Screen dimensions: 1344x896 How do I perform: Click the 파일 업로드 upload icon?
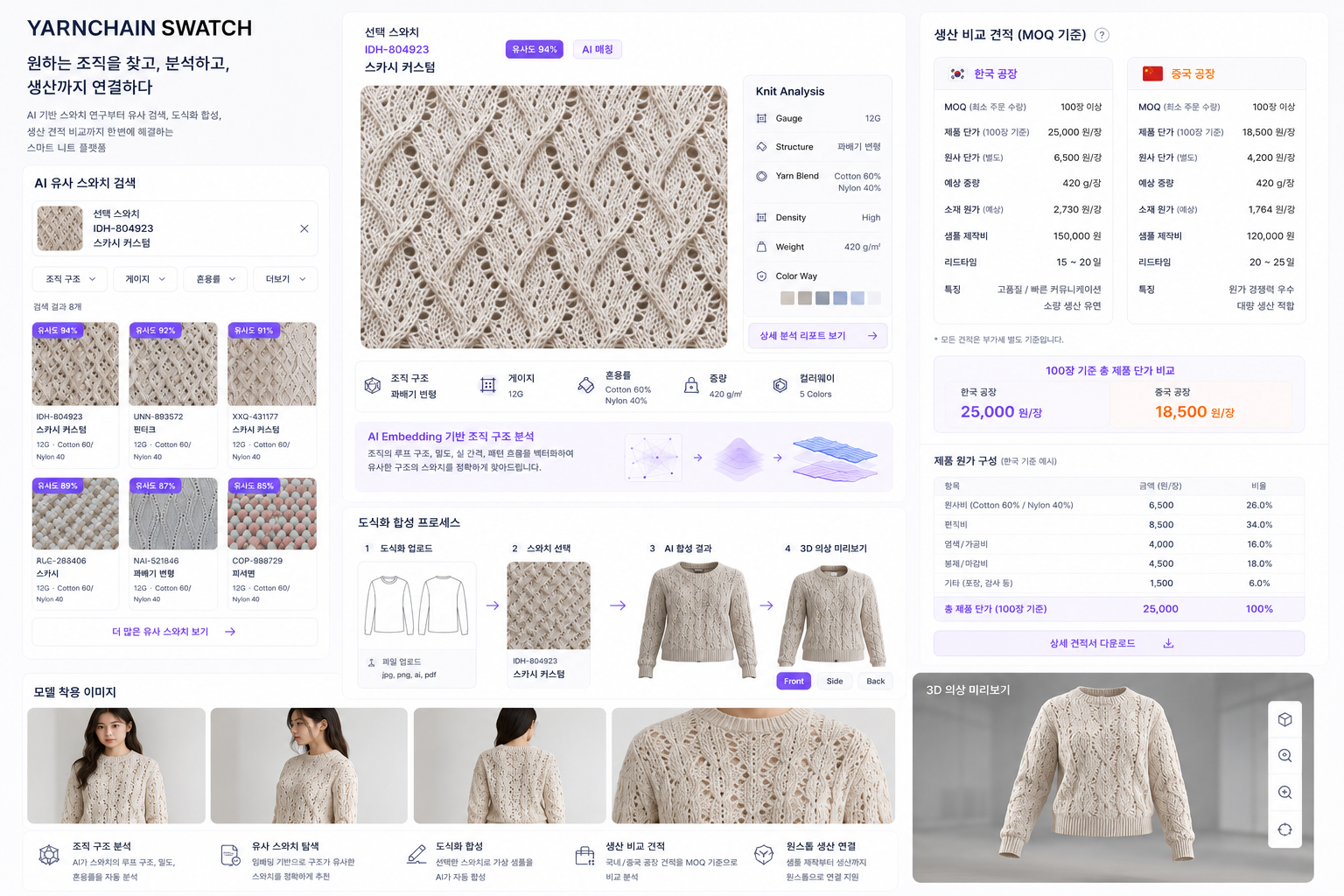click(372, 662)
